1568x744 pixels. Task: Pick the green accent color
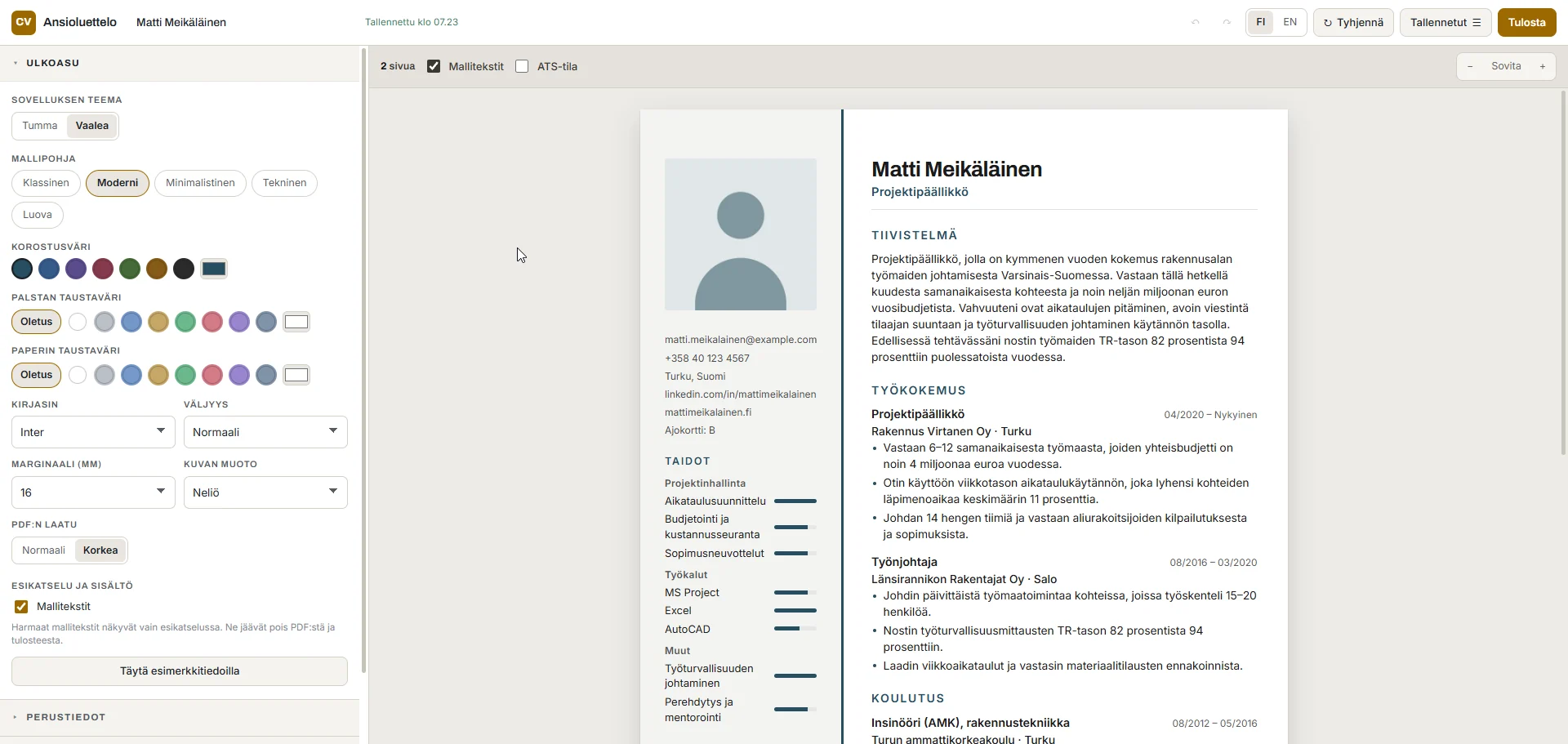pos(130,269)
